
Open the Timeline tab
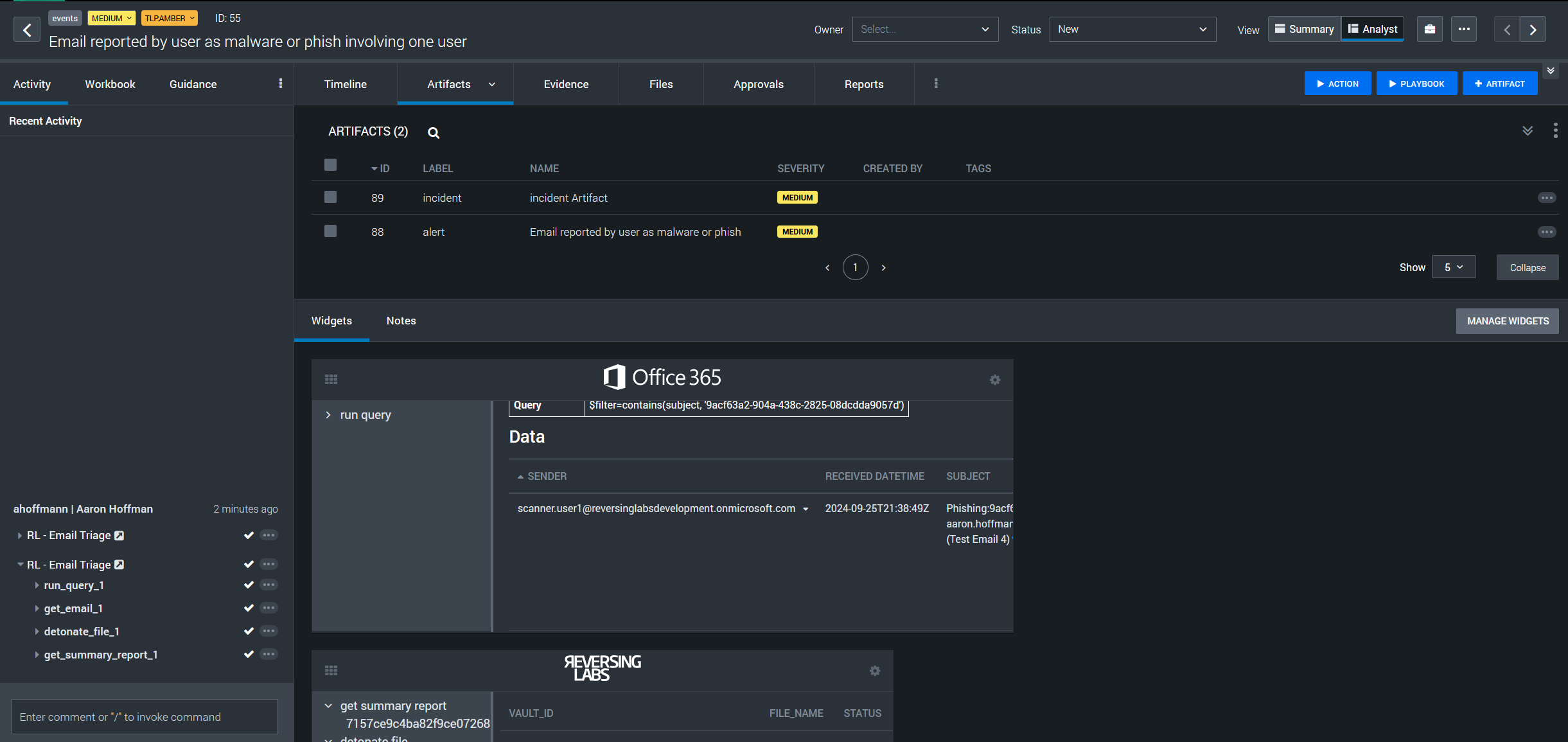pos(345,84)
